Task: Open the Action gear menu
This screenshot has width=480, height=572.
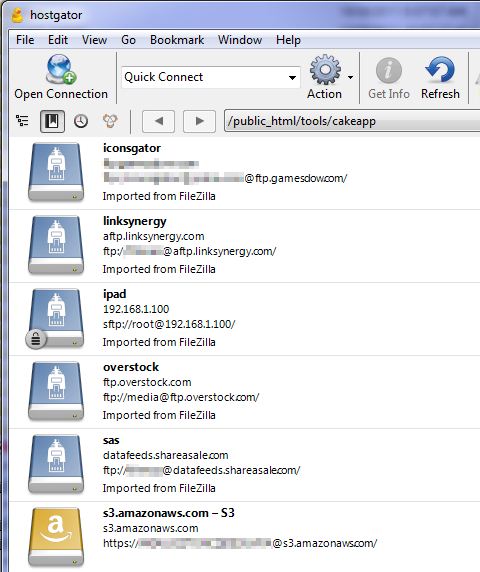Action: tap(325, 69)
